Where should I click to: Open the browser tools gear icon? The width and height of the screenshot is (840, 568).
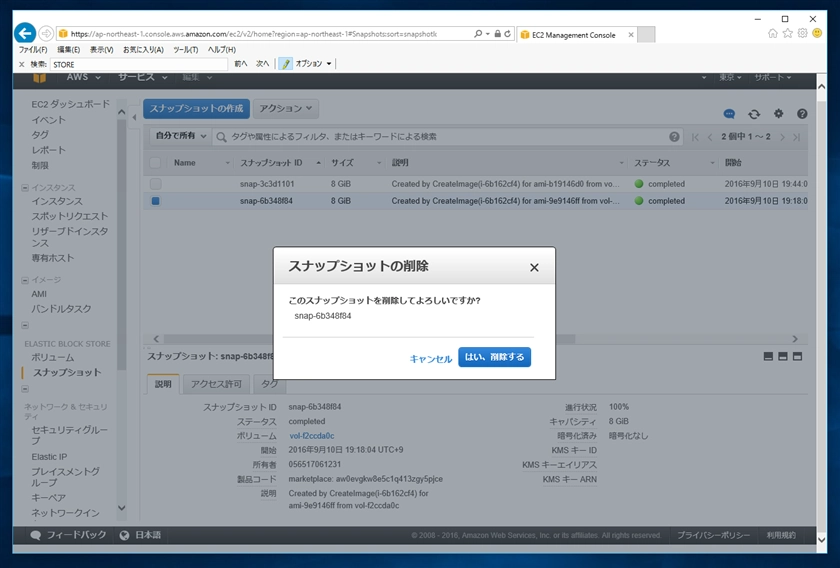coord(802,33)
